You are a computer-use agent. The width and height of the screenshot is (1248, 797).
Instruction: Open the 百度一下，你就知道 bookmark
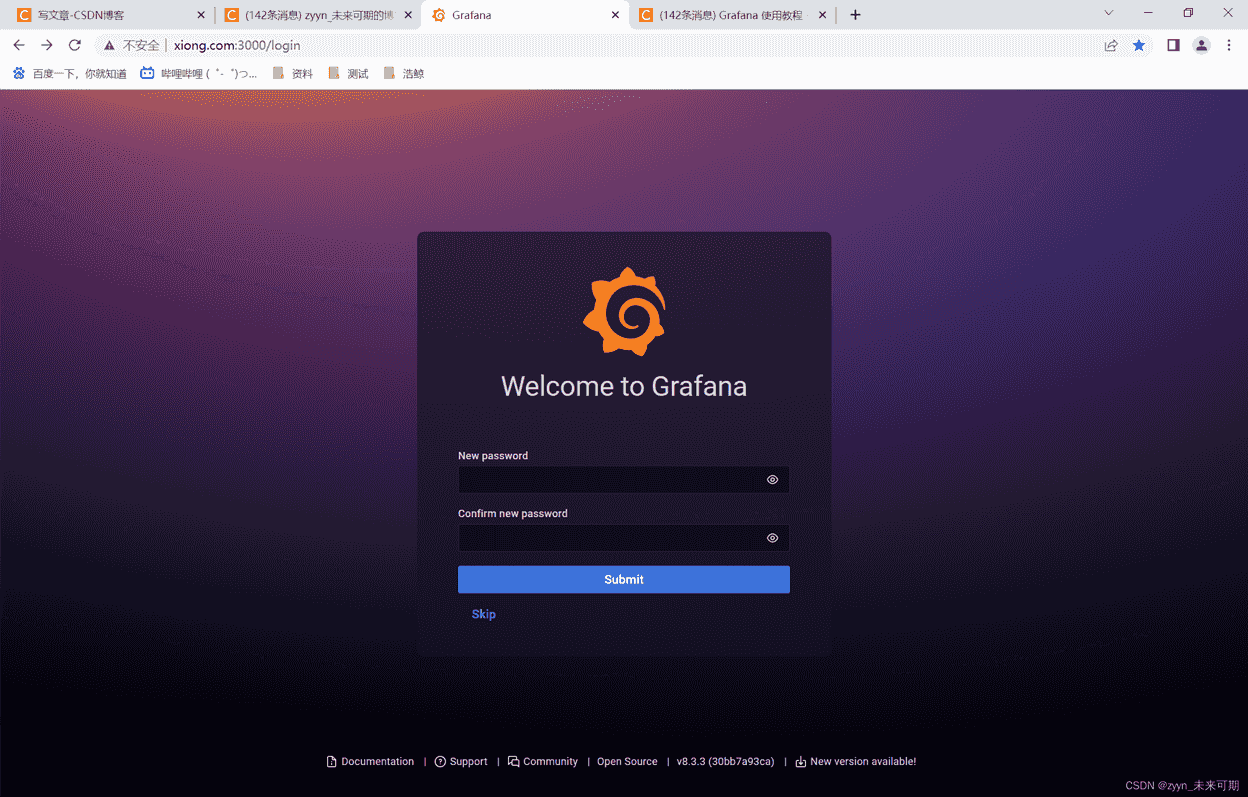click(x=69, y=73)
